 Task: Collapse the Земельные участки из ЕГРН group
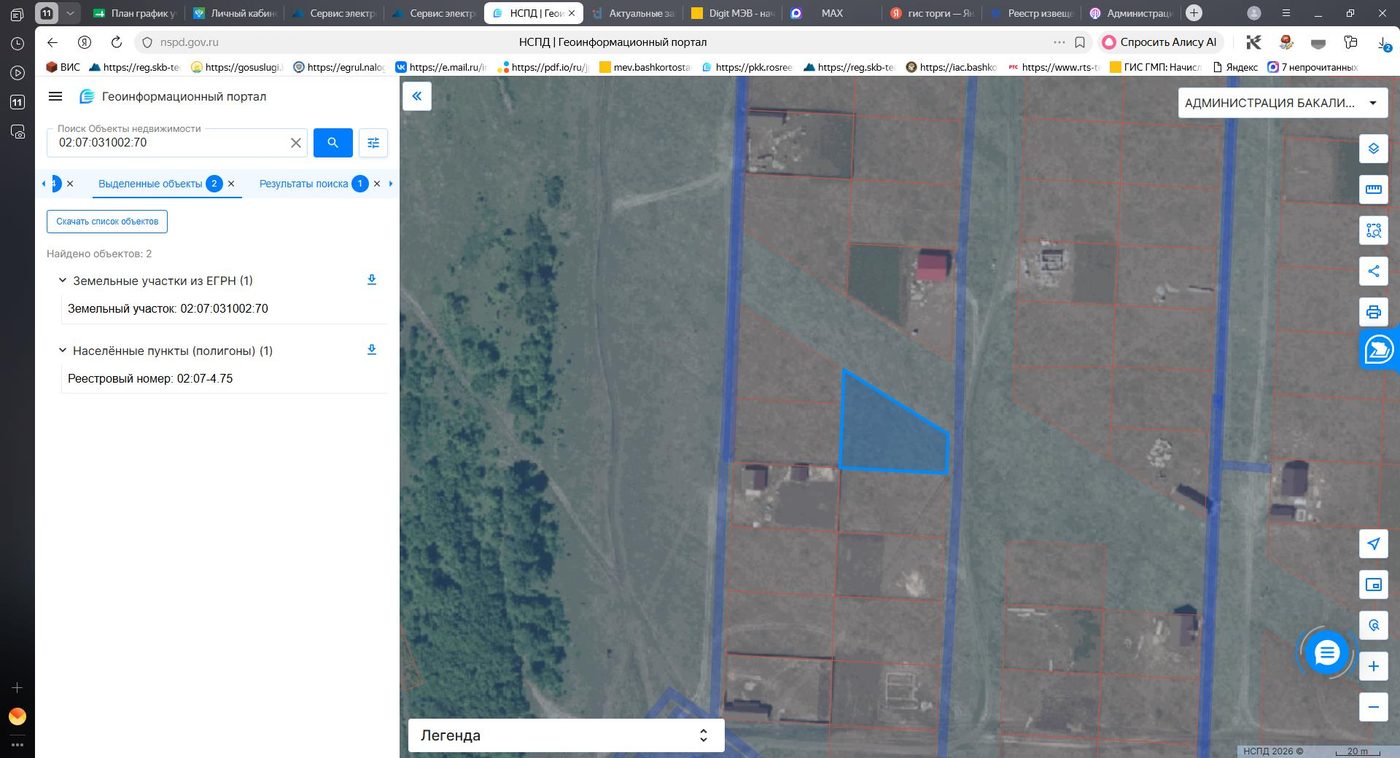[62, 281]
